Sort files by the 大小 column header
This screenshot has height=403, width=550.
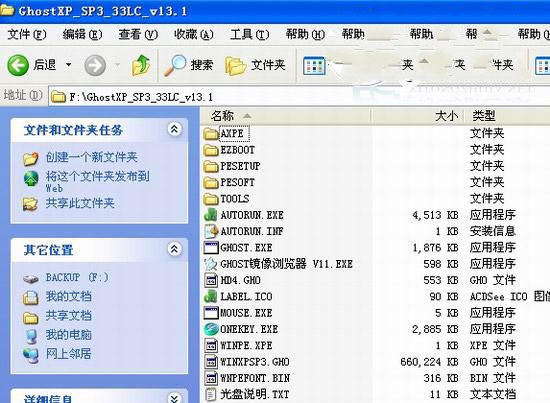point(418,116)
